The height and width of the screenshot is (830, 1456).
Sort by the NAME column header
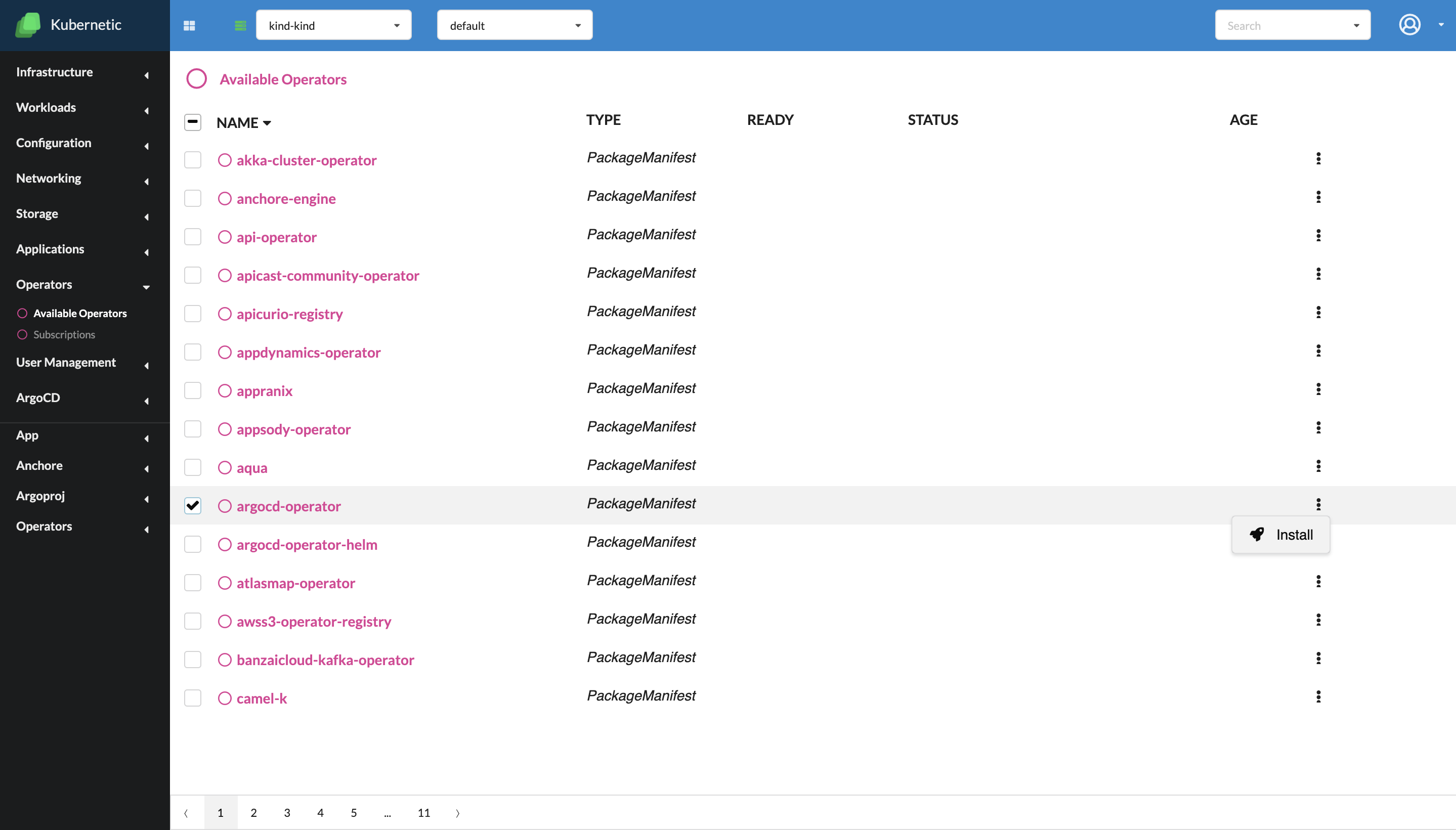pos(243,122)
